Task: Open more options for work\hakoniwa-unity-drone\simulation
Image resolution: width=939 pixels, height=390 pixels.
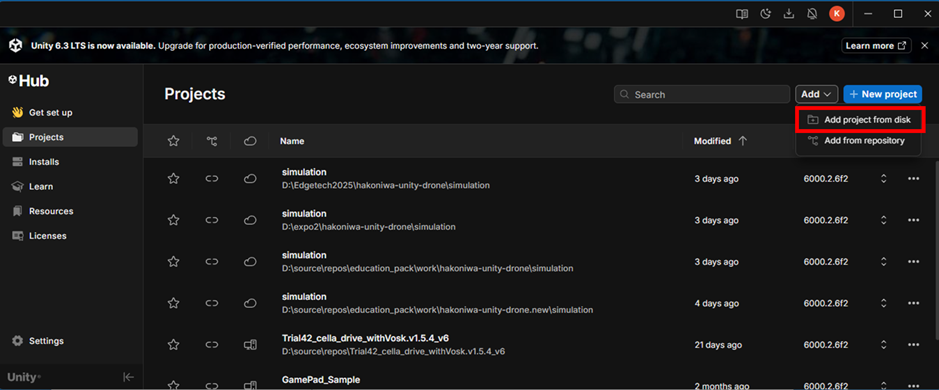Action: [x=913, y=262]
